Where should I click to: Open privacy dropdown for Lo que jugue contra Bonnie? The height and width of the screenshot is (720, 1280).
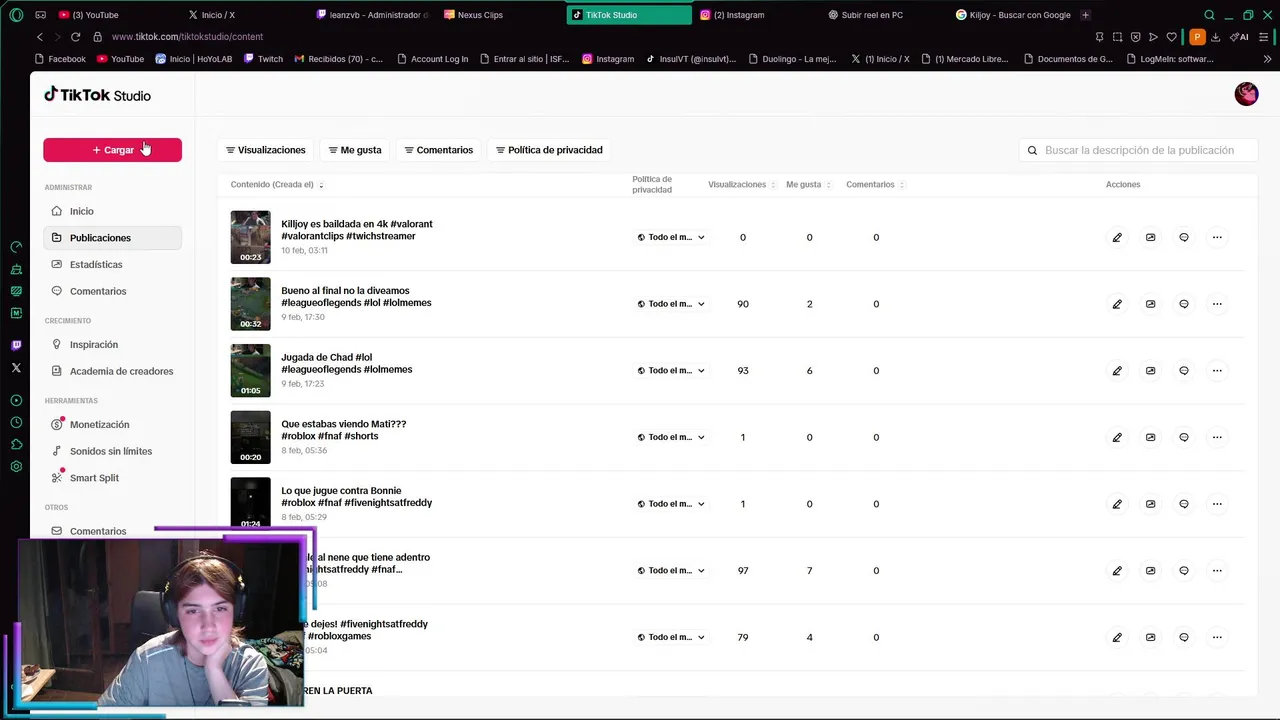tap(671, 504)
